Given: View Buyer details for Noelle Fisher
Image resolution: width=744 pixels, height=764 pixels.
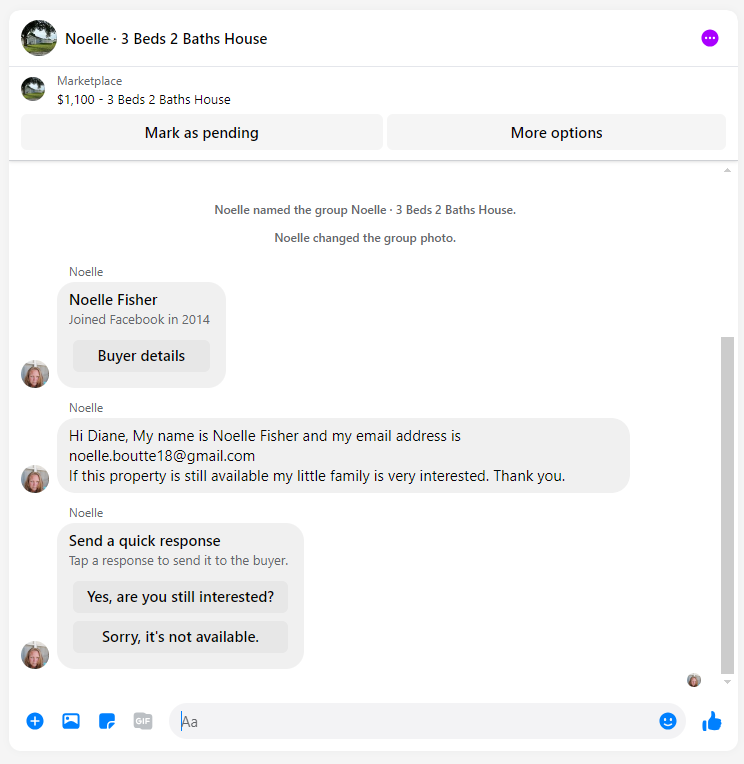Looking at the screenshot, I should pos(141,356).
